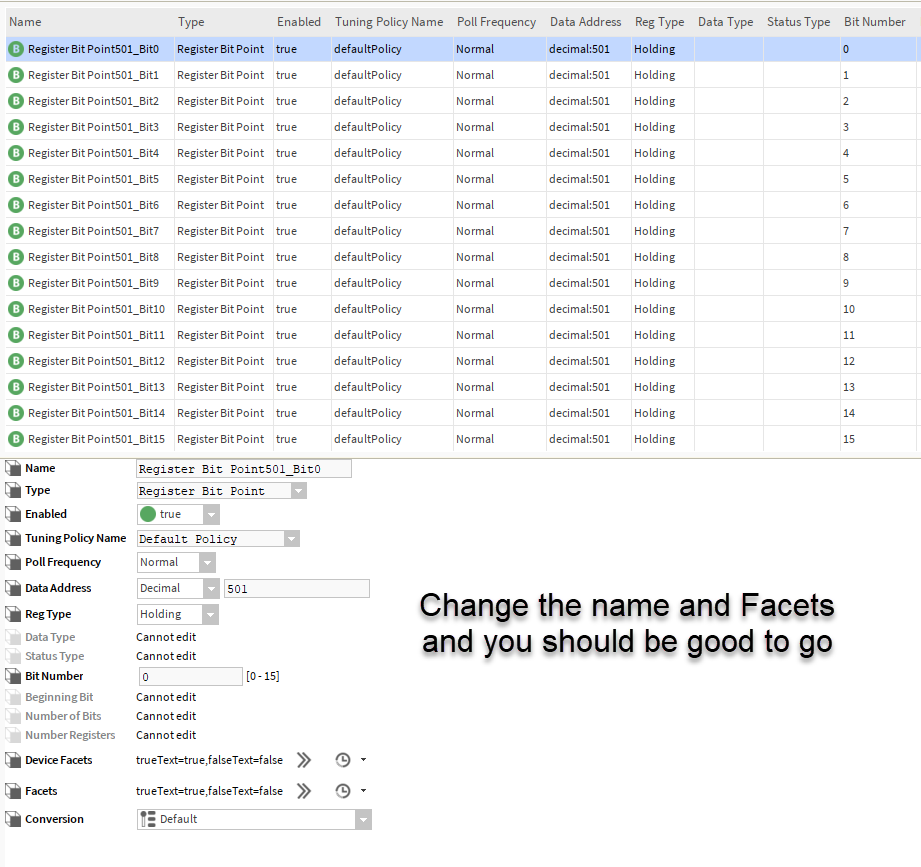Screen dimensions: 921x867
Task: Click the Name text field
Action: pos(243,468)
